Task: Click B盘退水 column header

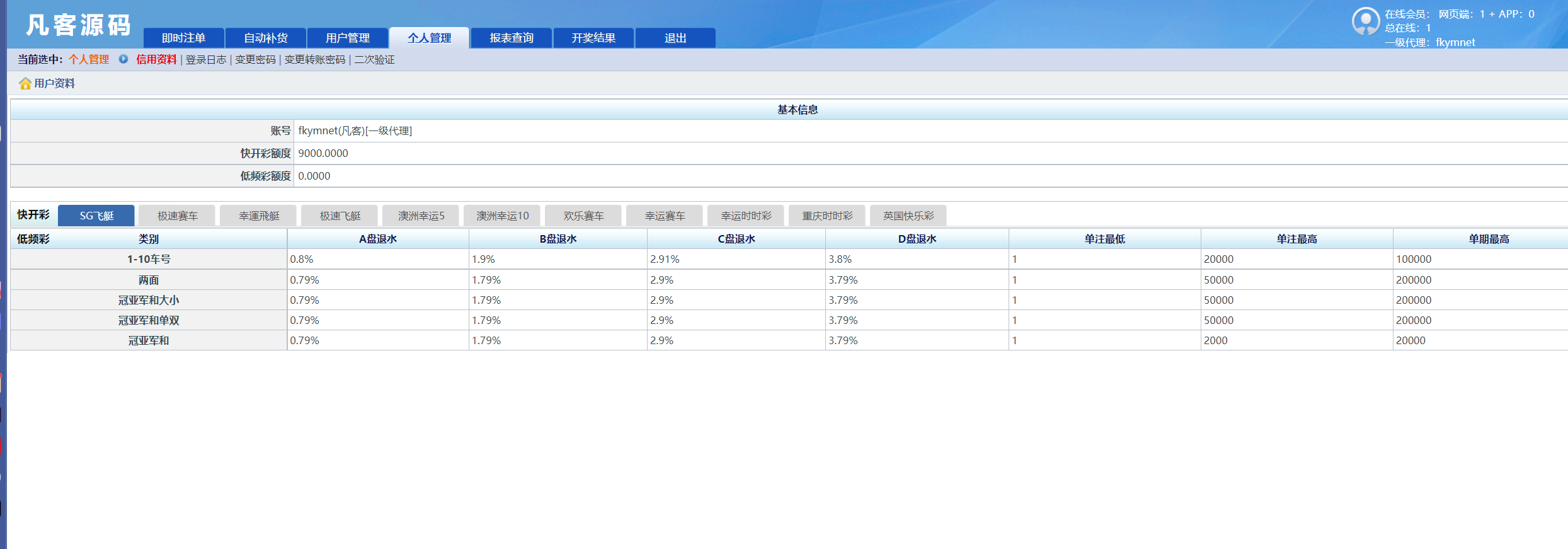Action: [x=558, y=239]
